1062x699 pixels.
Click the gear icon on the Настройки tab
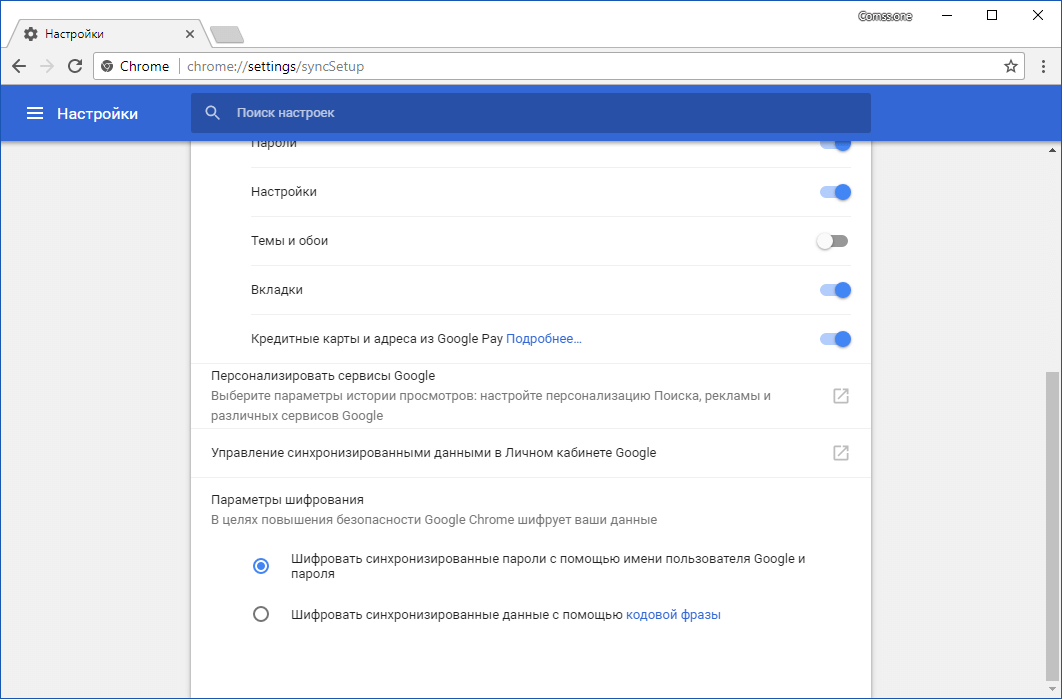tap(30, 34)
